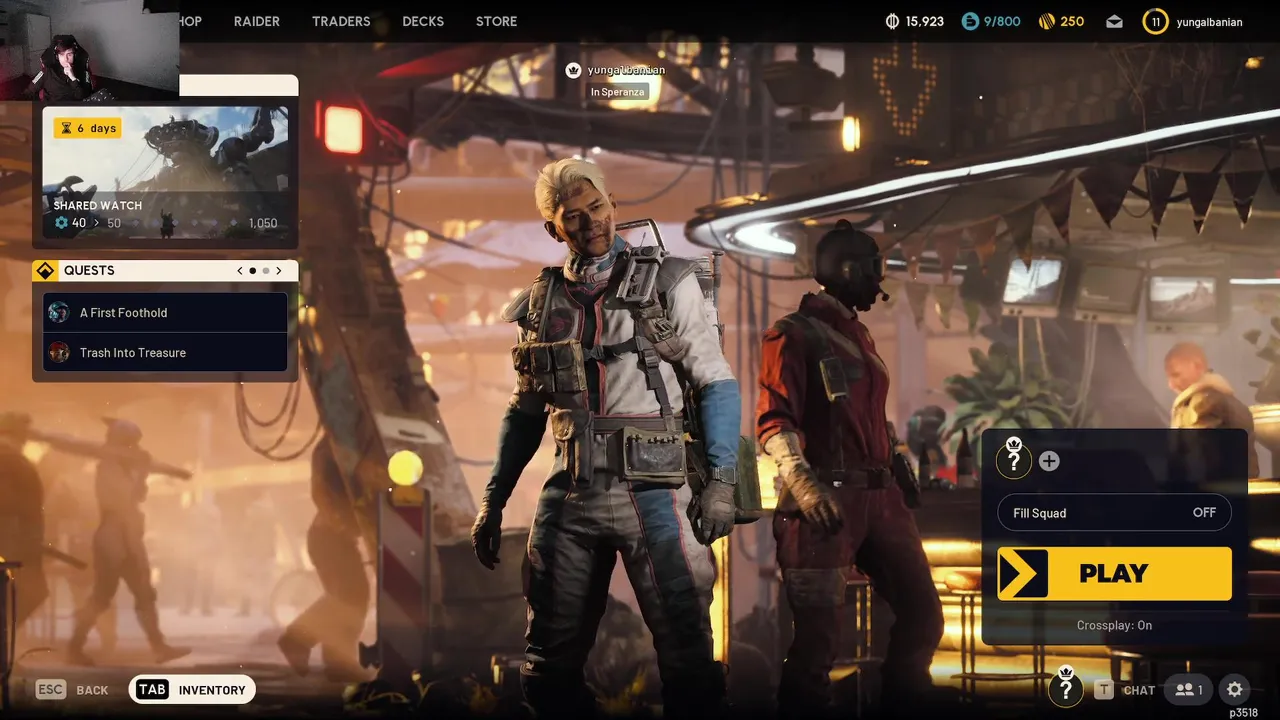Open the mail inbox envelope icon
This screenshot has height=720, width=1280.
pos(1114,21)
